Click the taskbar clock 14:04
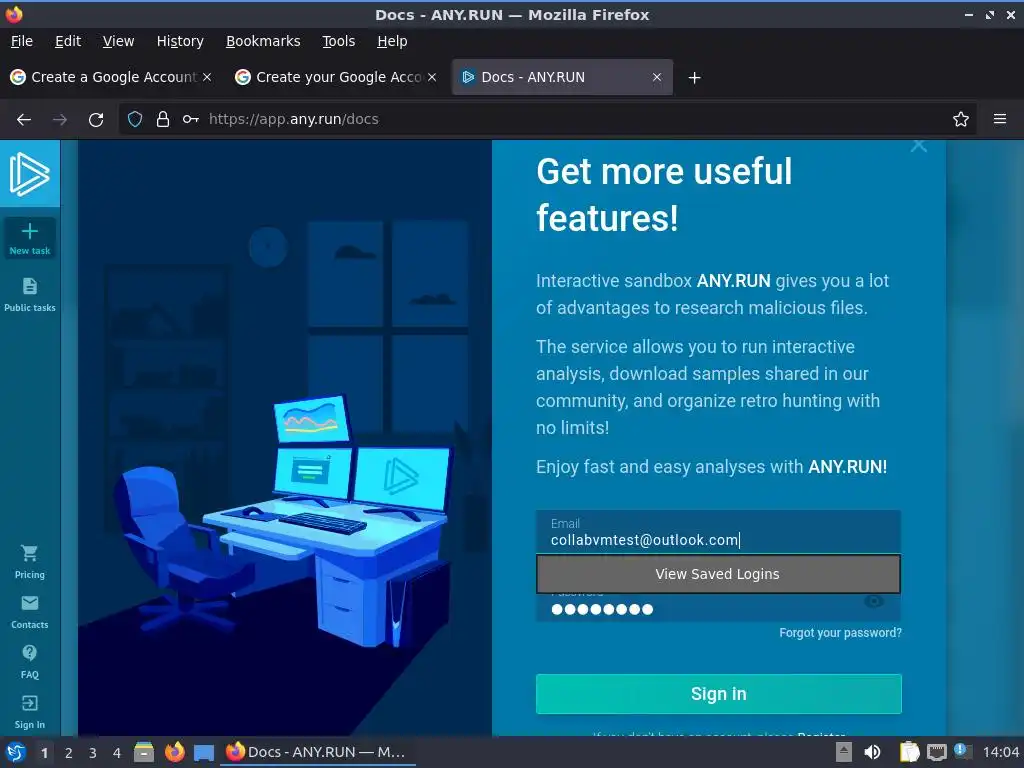The width and height of the screenshot is (1024, 768). (1000, 752)
